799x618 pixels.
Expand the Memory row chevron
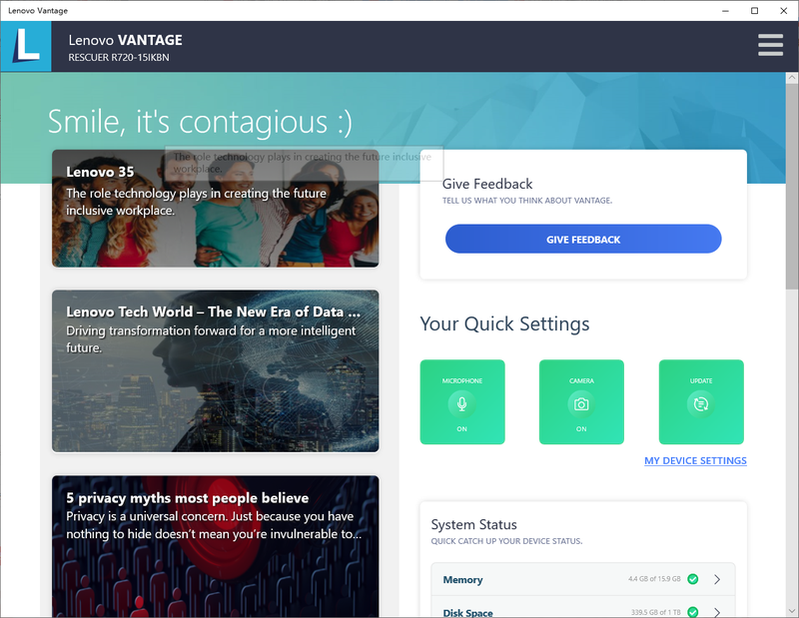pos(717,579)
